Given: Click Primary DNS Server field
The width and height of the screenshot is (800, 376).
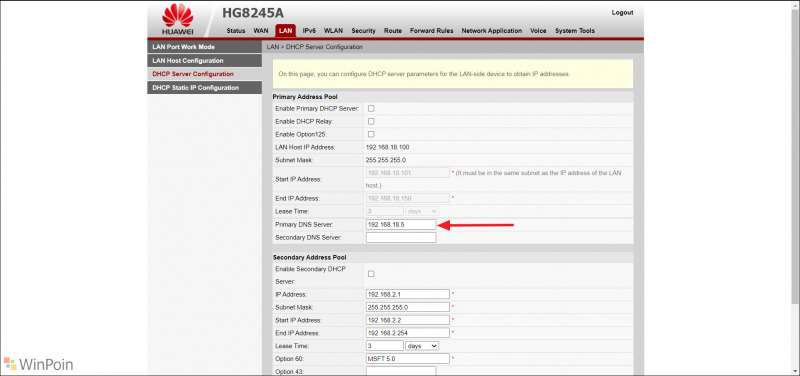Looking at the screenshot, I should 401,224.
